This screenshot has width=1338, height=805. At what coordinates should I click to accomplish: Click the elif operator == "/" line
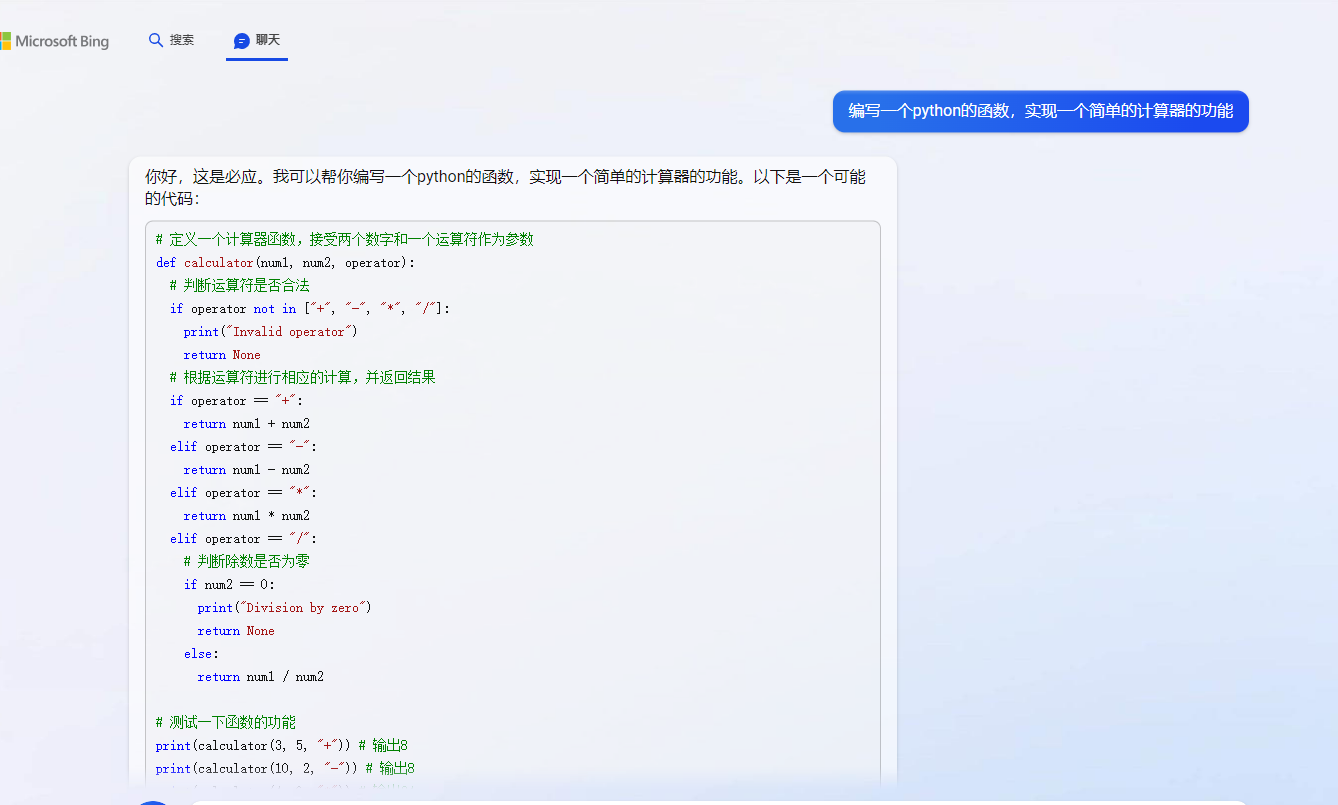243,539
